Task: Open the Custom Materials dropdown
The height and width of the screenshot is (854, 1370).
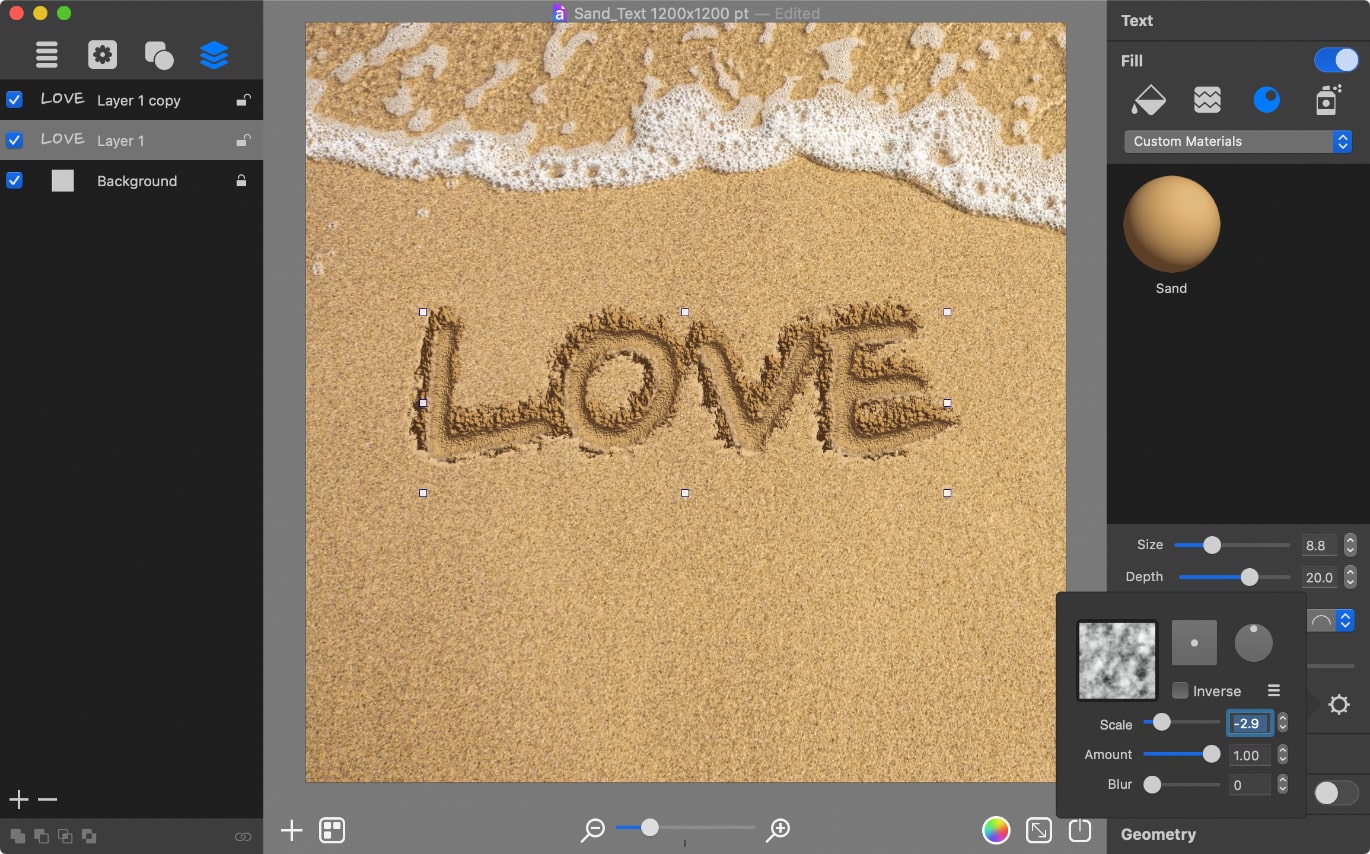Action: click(x=1238, y=141)
